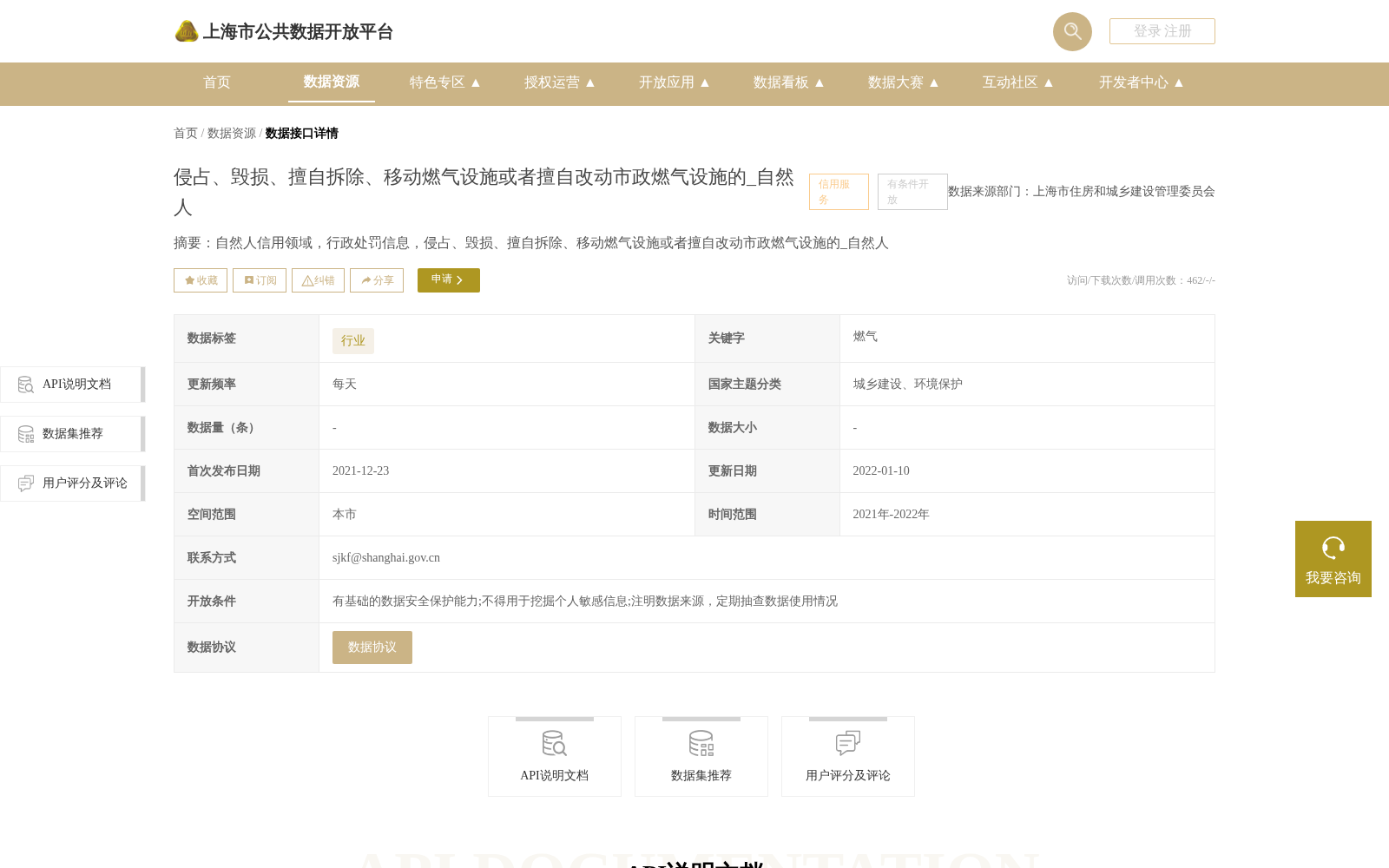Click the update date 2022-01-10
Image resolution: width=1389 pixels, height=868 pixels.
(x=881, y=471)
